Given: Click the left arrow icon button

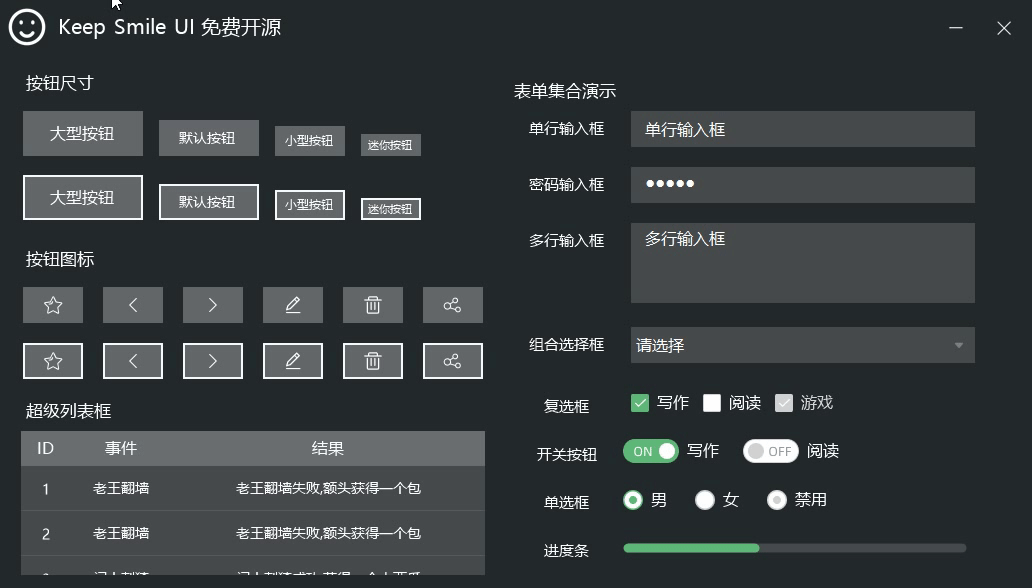Looking at the screenshot, I should coord(132,304).
